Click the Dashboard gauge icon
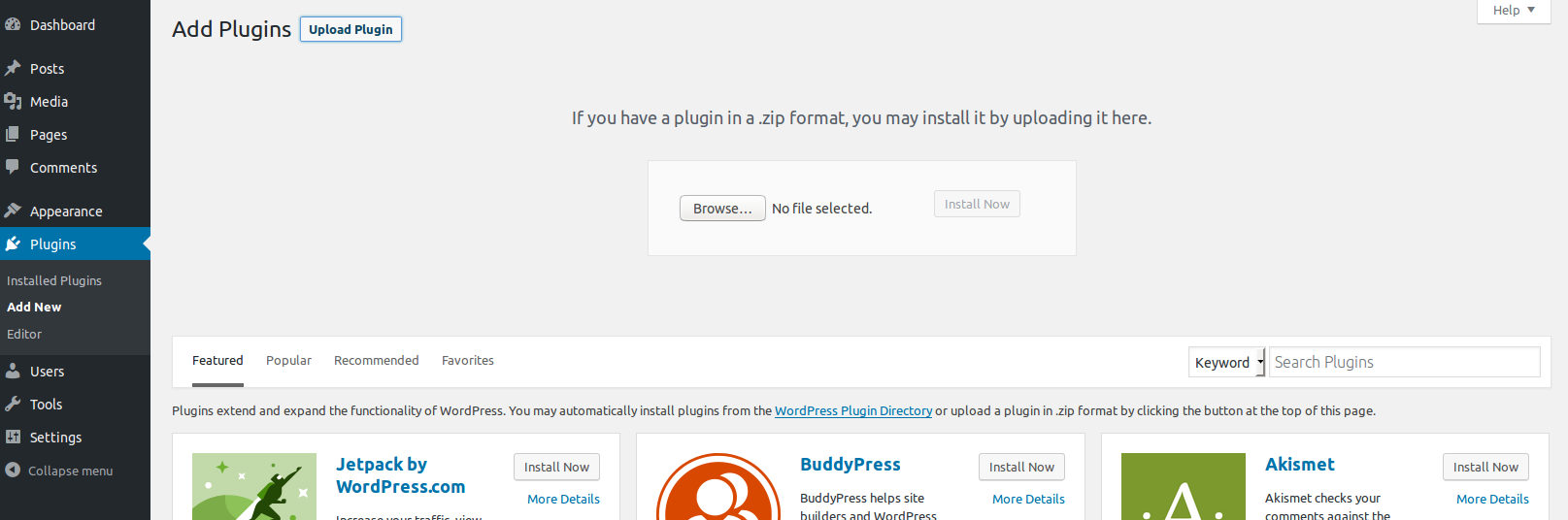1568x520 pixels. (13, 25)
